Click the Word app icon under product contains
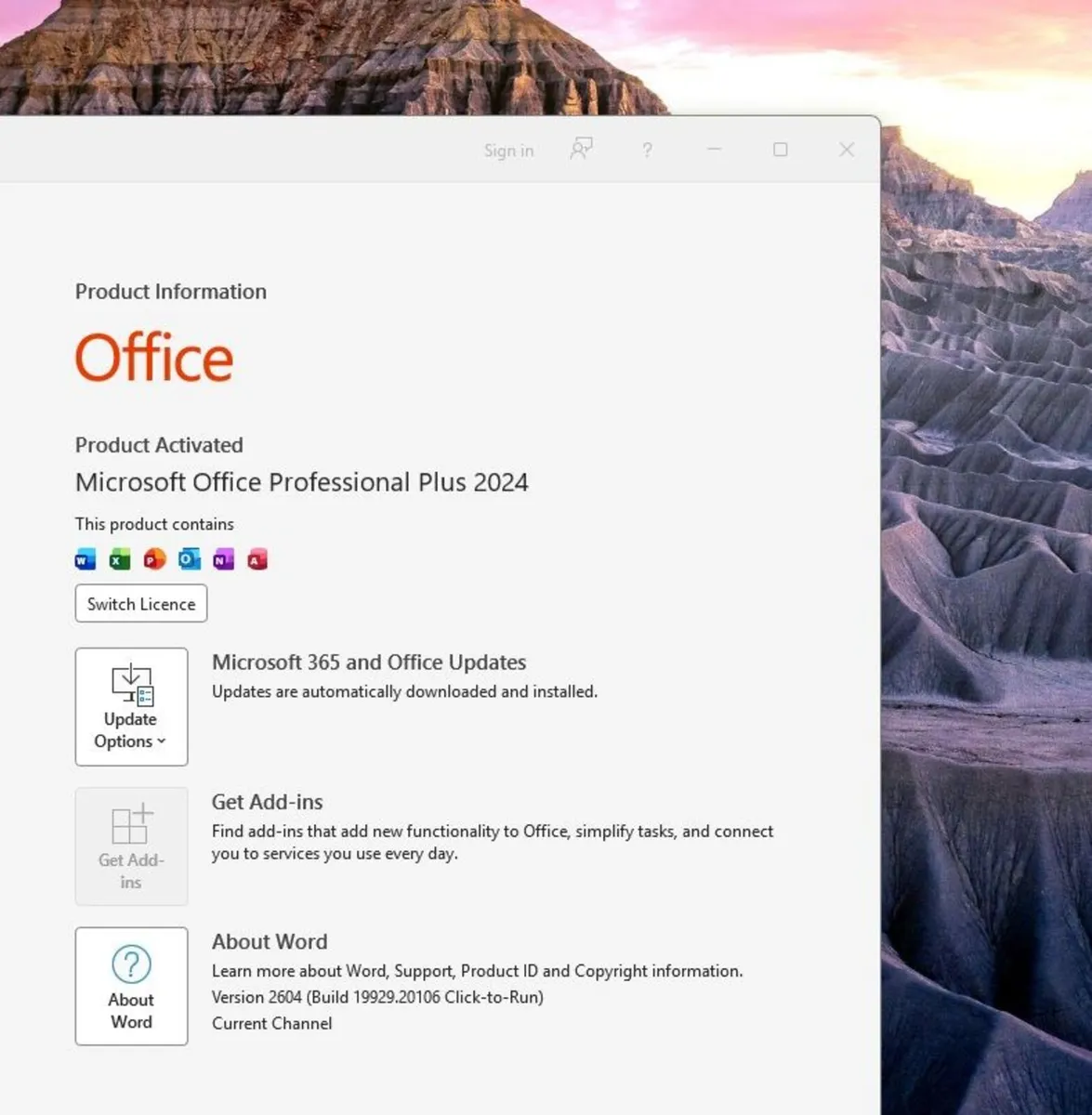Screen dimensions: 1092x1115 click(x=86, y=559)
